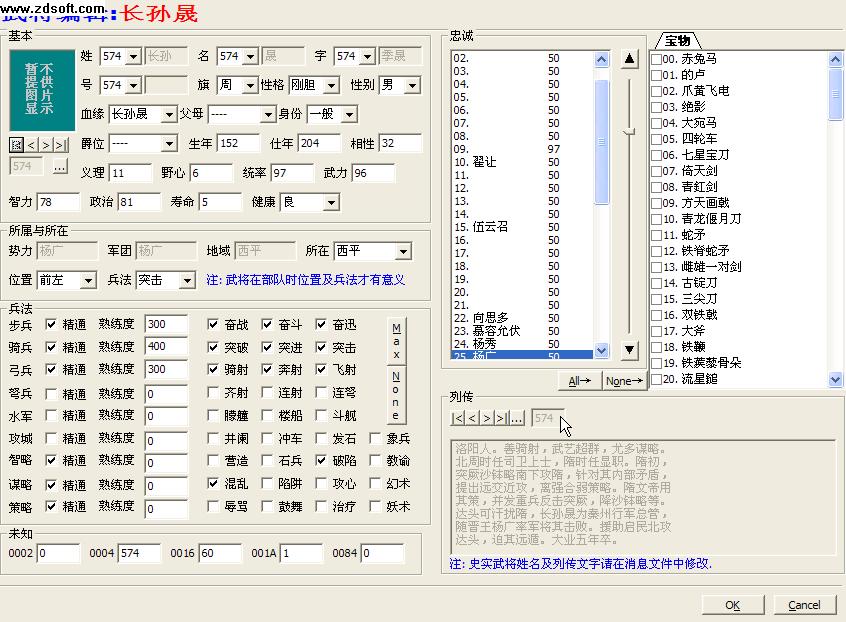Click previous portrait arrow under portrait image
846x622 pixels.
tap(32, 145)
